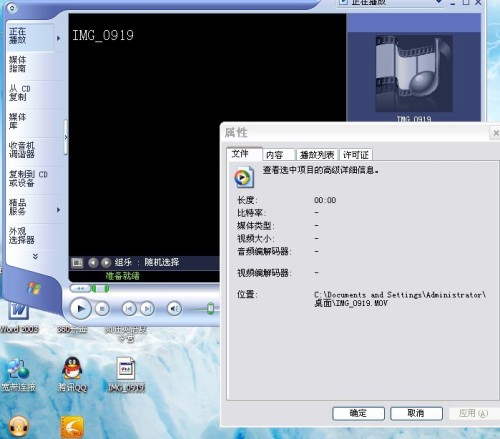Open 从 CD 复制 section
This screenshot has width=500, height=439.
click(19, 93)
